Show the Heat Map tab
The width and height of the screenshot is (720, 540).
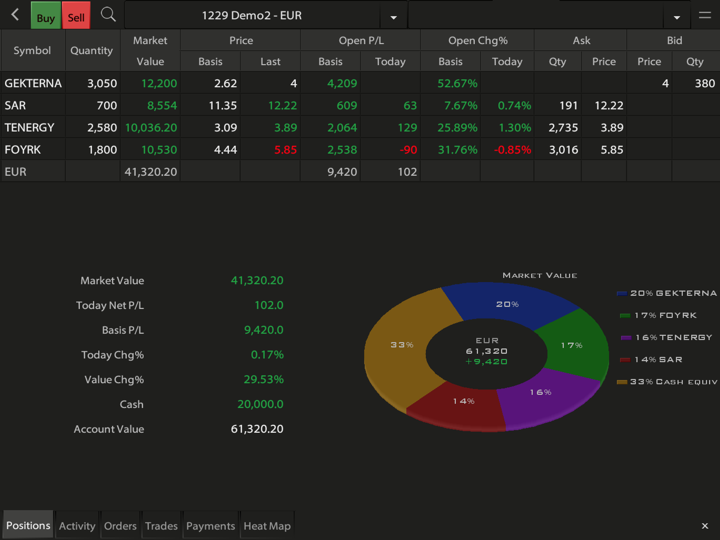click(267, 526)
